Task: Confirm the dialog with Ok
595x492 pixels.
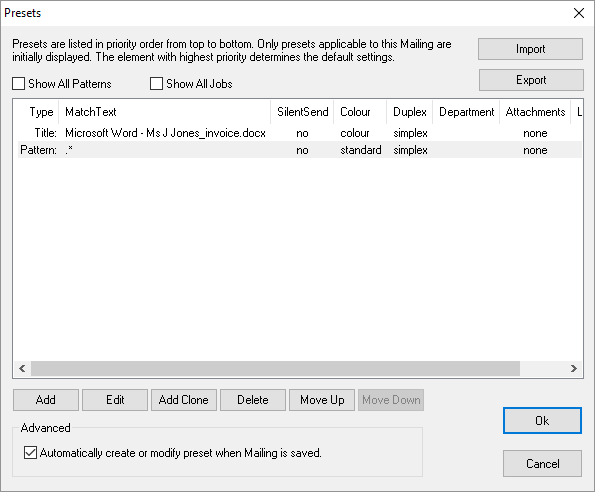Action: [542, 420]
